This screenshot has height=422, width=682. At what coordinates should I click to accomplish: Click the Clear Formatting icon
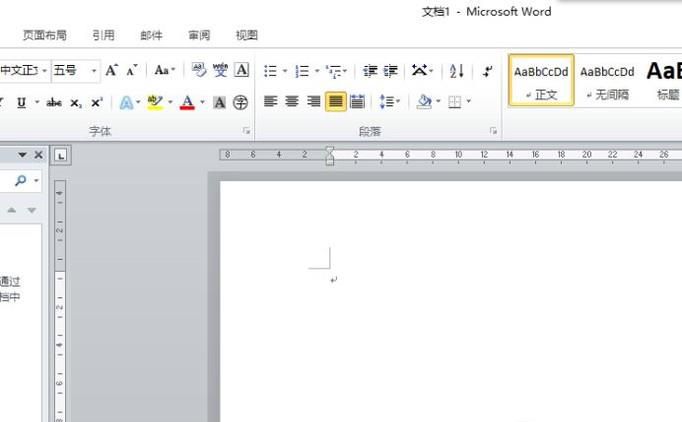pyautogui.click(x=199, y=70)
